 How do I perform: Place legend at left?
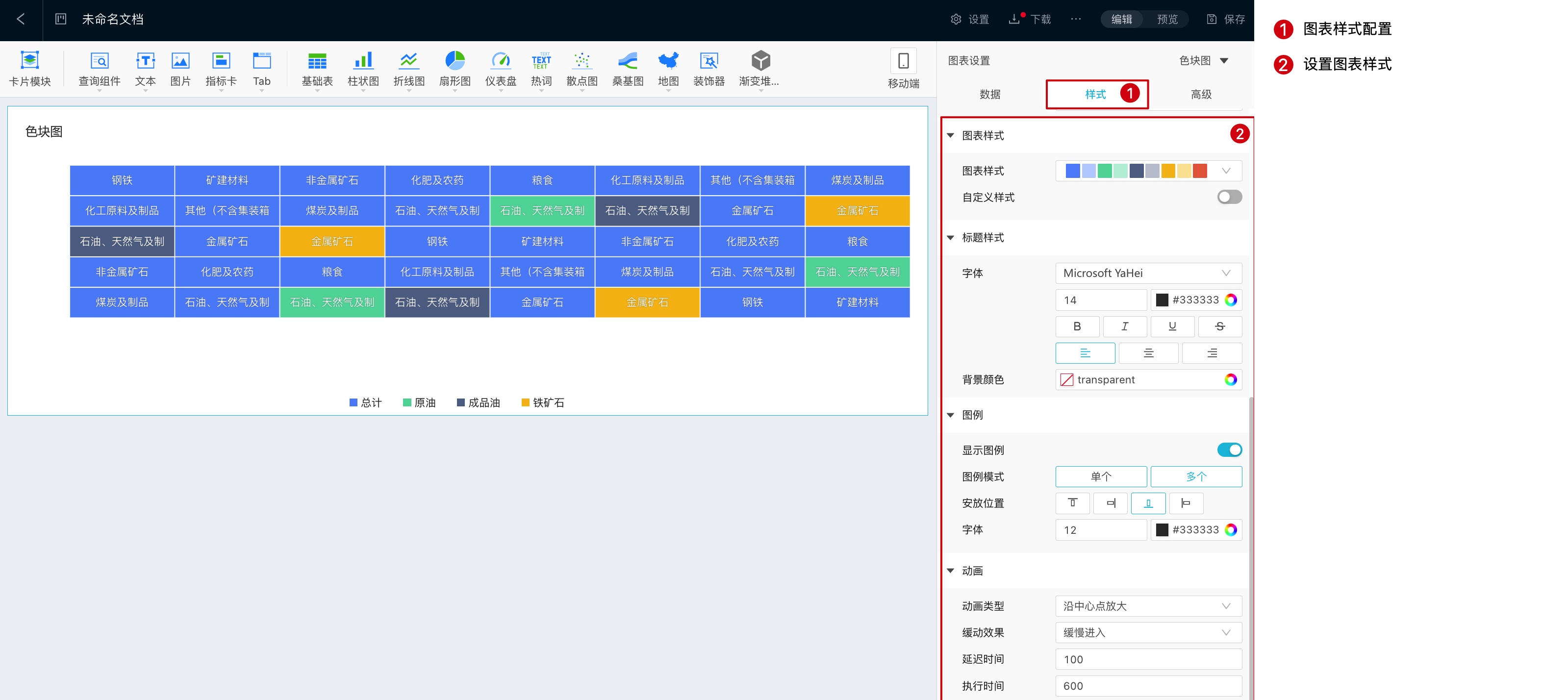(1186, 503)
